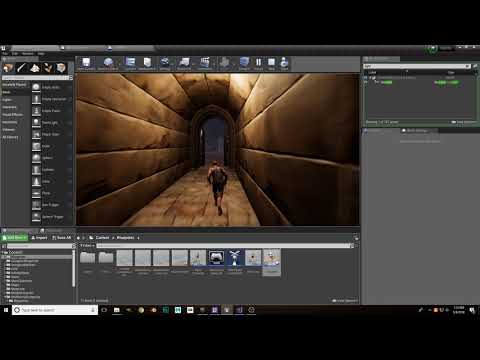Click the first folder thumbnail in assets

pos(88,258)
